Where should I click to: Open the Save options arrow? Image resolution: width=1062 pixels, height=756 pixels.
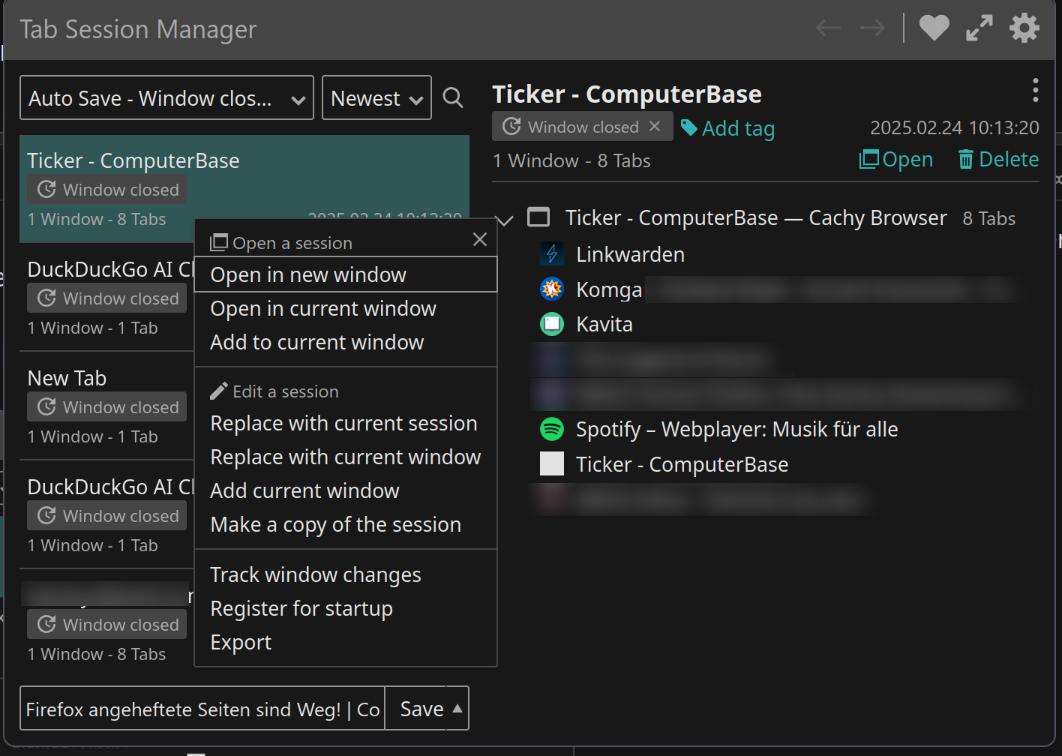[x=457, y=709]
